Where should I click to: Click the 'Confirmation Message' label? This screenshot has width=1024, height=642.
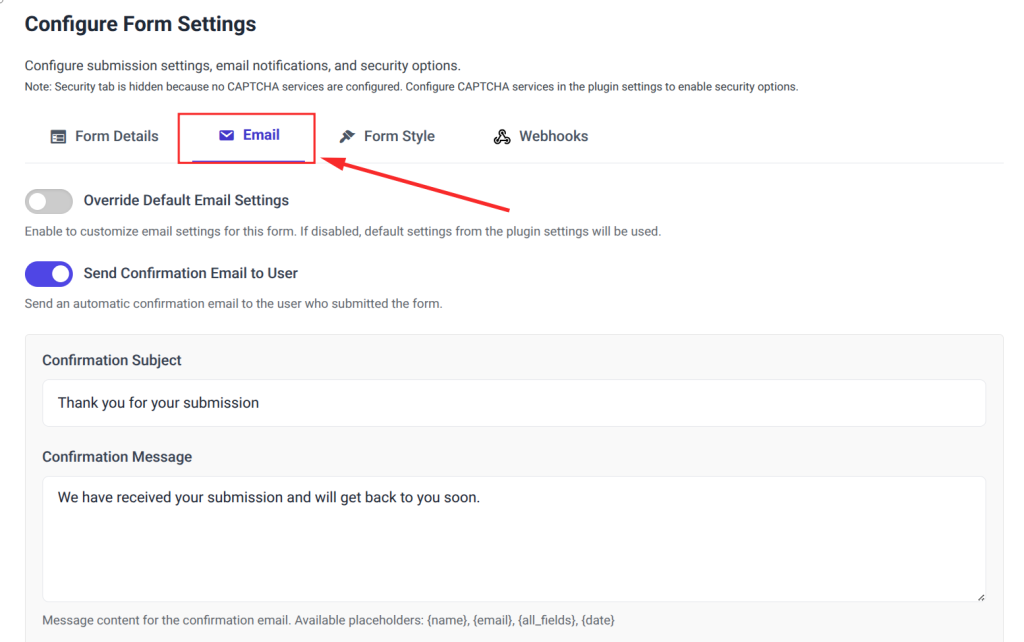tap(117, 457)
